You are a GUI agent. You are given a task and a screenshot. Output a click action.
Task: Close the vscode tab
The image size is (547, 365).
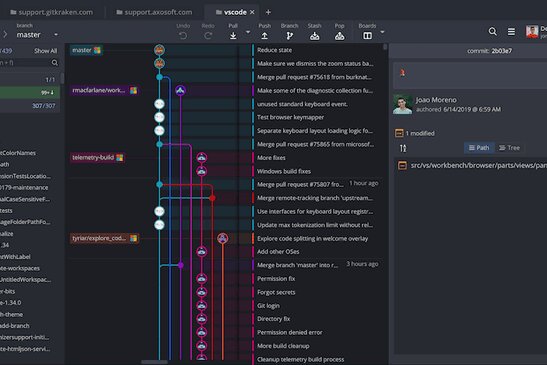252,12
